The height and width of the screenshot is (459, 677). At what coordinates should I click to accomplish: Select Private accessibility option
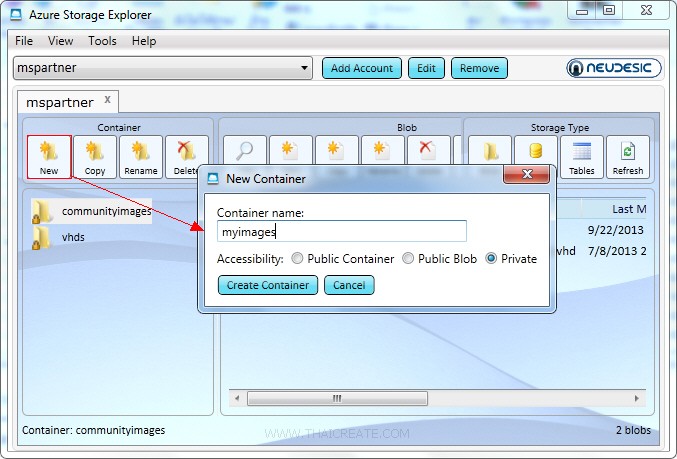pyautogui.click(x=491, y=258)
